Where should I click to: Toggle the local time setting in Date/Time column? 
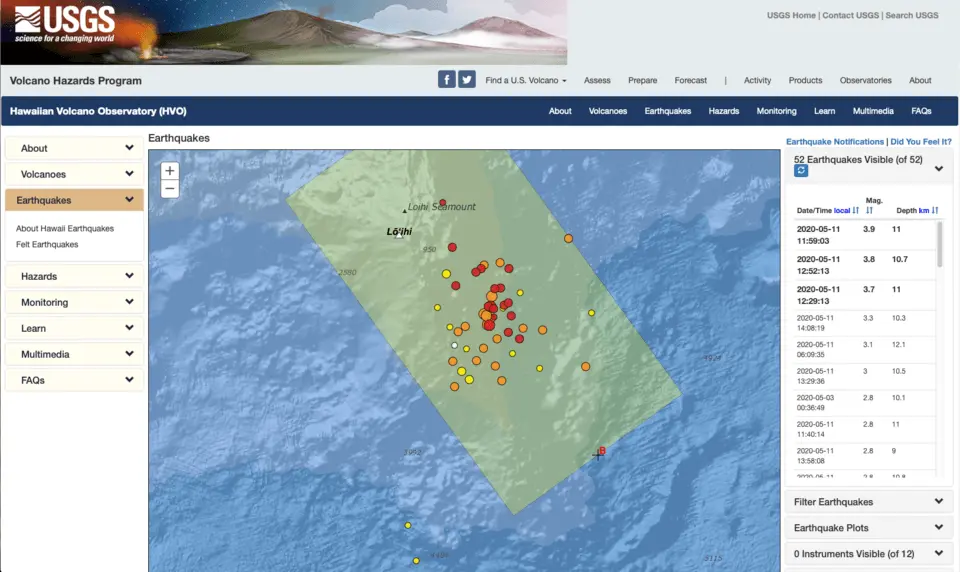(841, 210)
